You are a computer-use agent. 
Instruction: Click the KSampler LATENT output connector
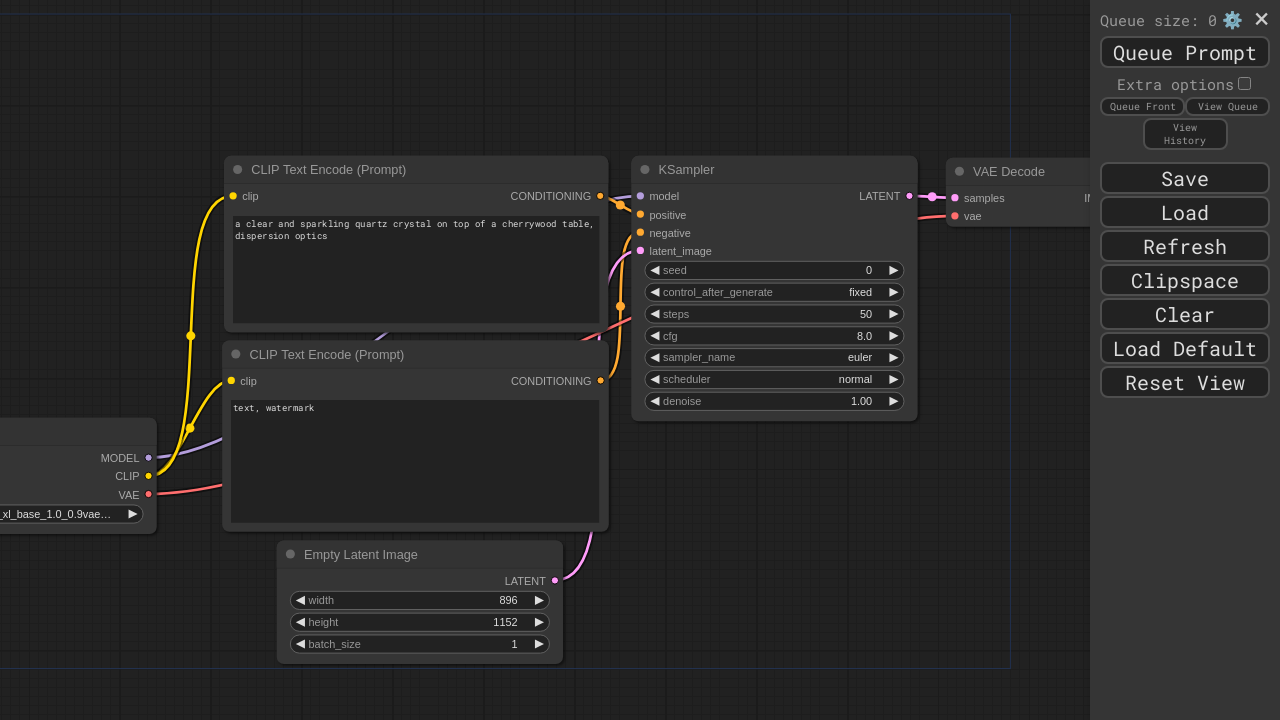pyautogui.click(x=909, y=196)
